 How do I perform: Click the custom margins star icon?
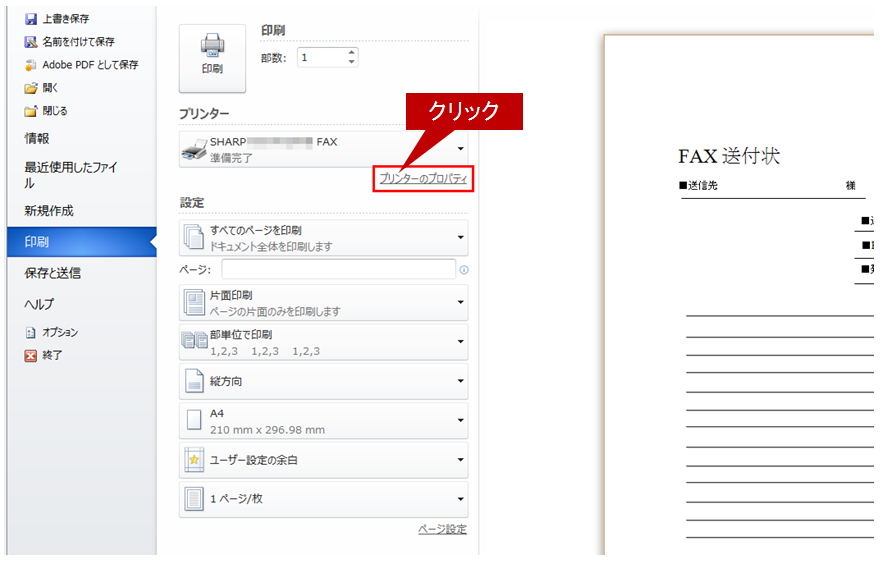point(194,460)
